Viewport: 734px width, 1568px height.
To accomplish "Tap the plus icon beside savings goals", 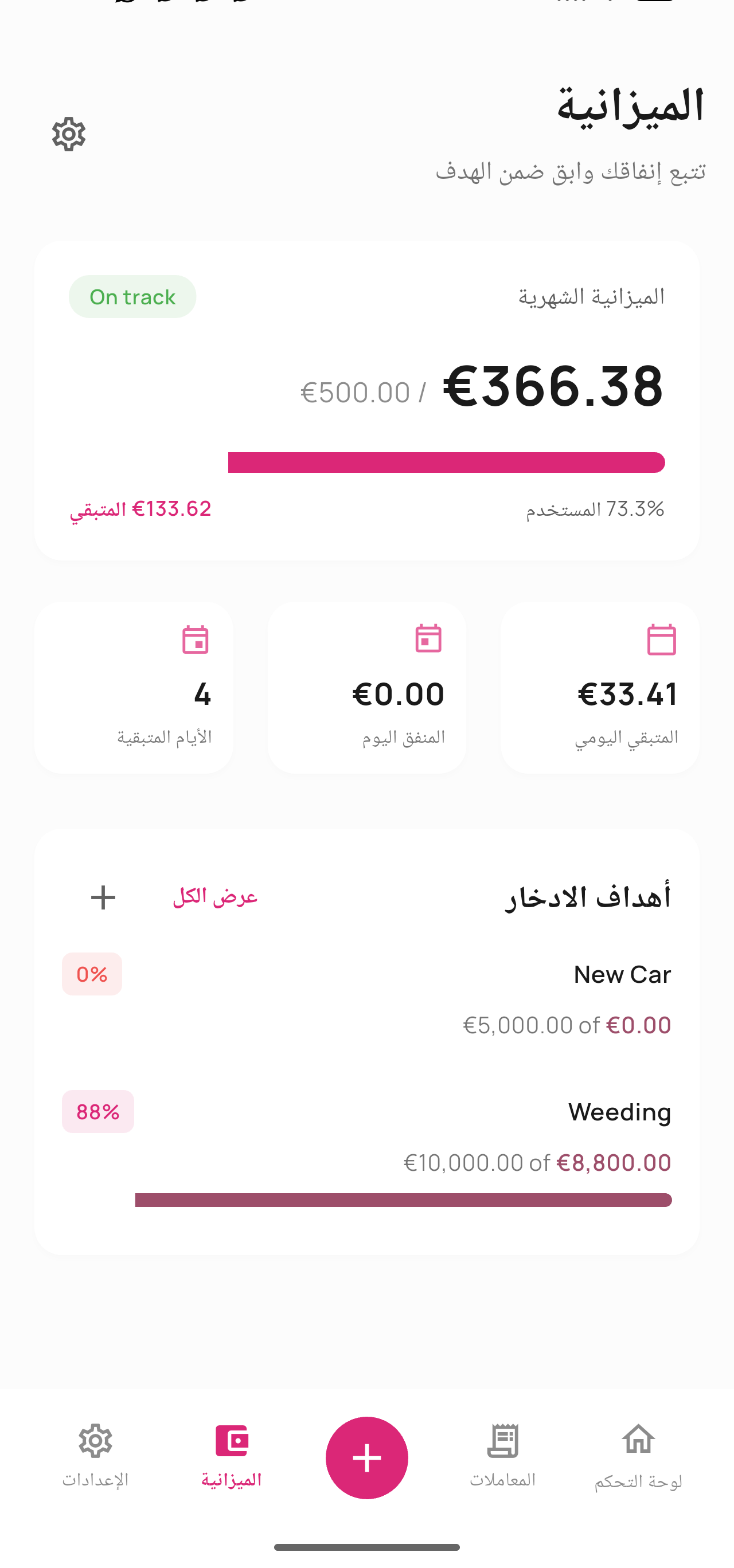I will (103, 898).
